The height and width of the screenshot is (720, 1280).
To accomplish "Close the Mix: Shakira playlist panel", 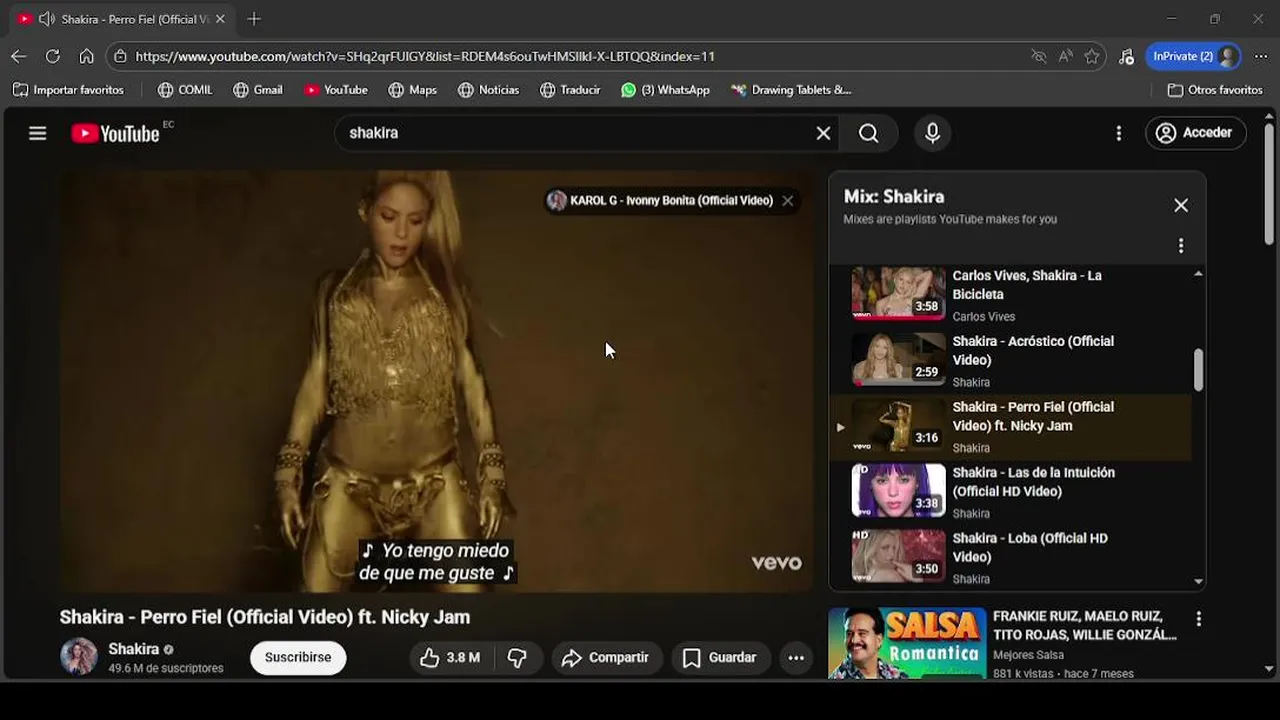I will [1181, 205].
